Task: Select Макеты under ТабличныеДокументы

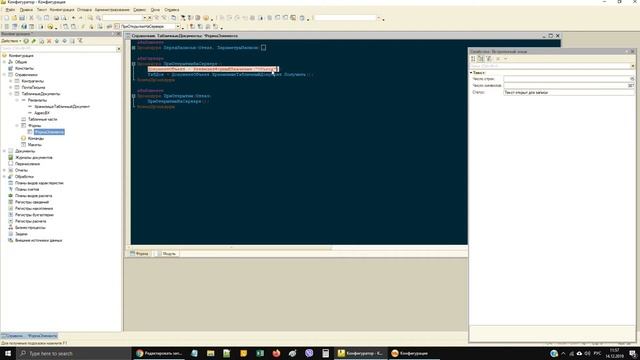Action: [35, 145]
